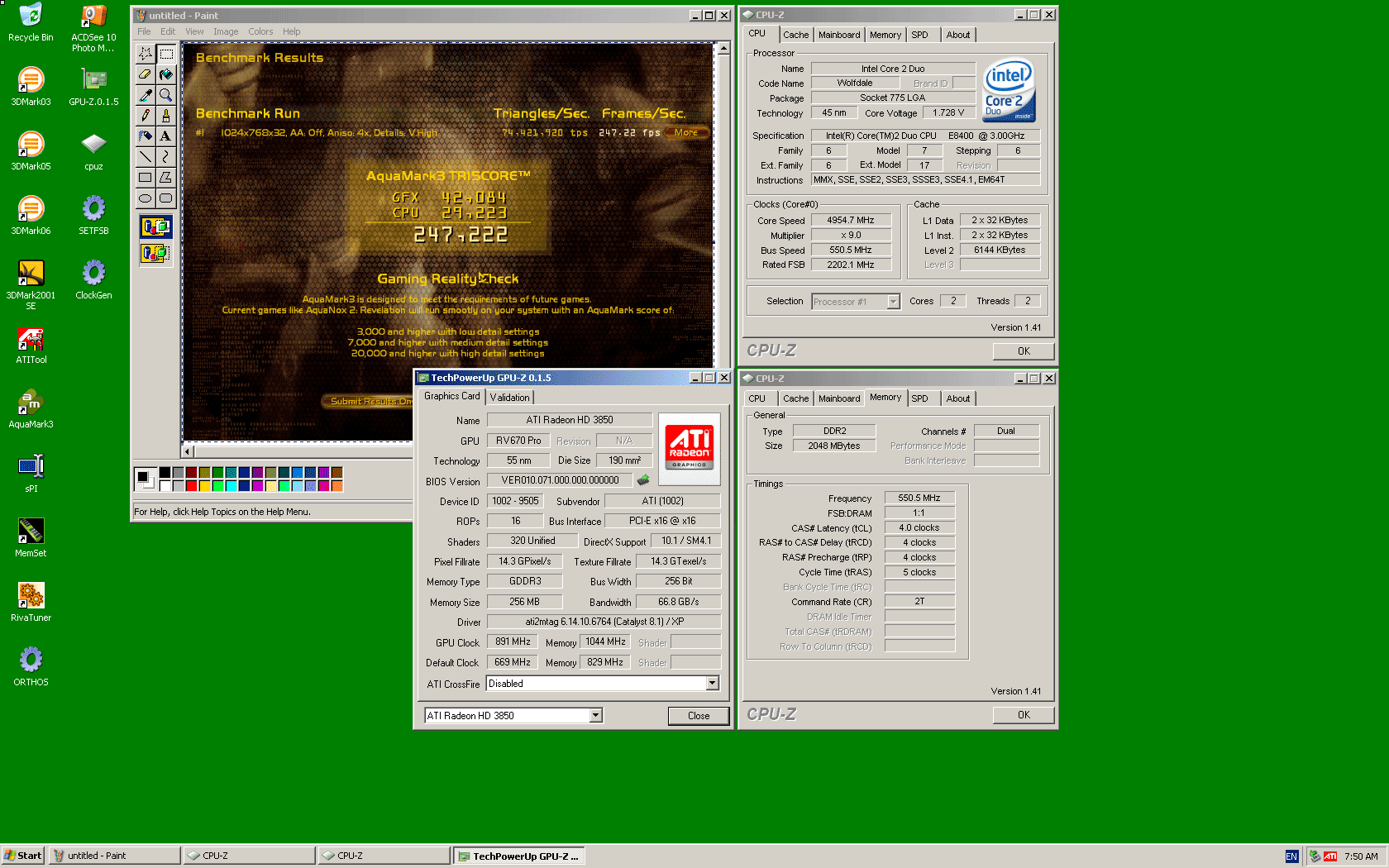
Task: Open the File menu in Paint
Action: click(x=144, y=31)
